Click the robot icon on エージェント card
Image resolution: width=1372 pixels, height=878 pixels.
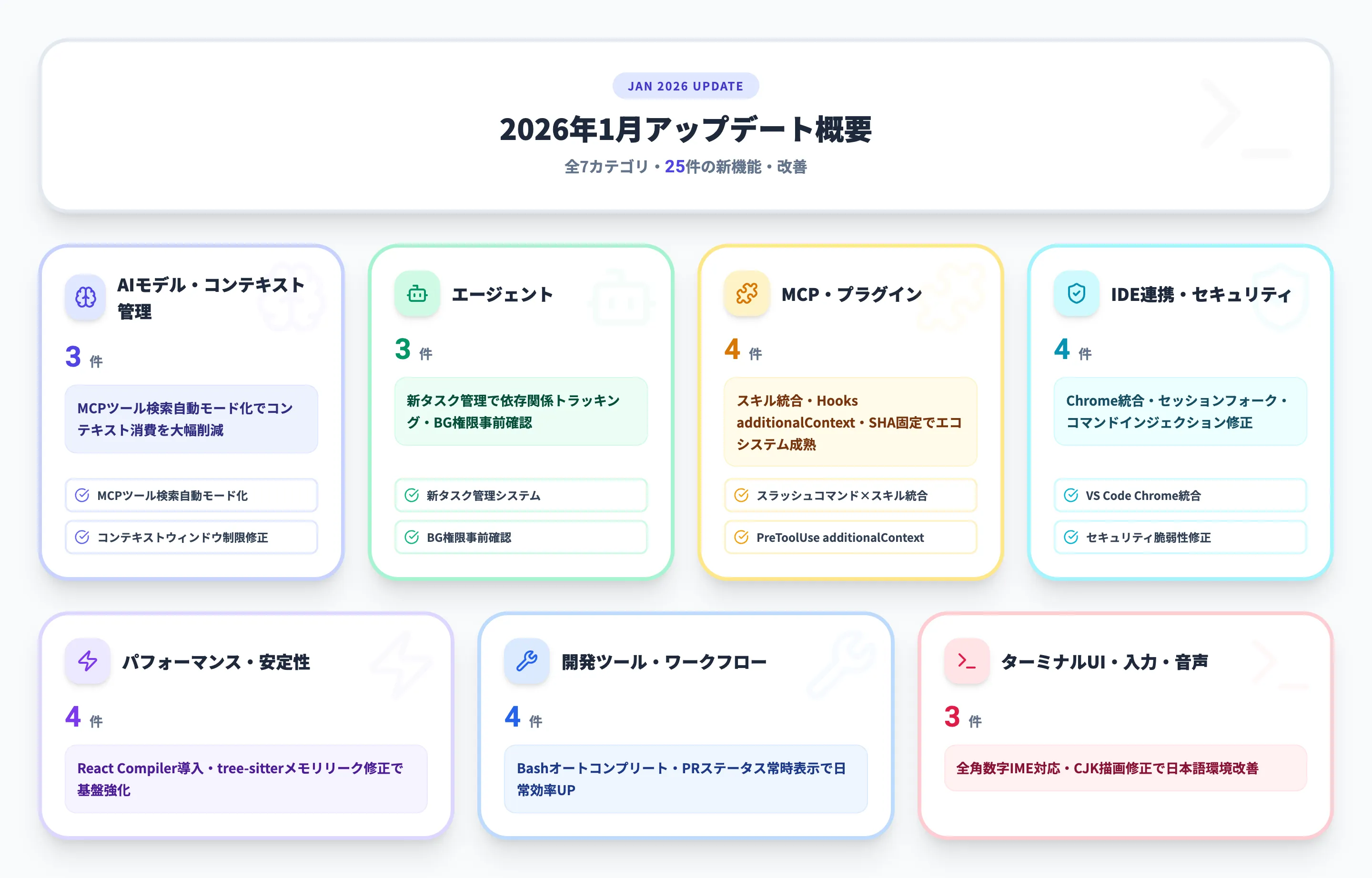416,295
